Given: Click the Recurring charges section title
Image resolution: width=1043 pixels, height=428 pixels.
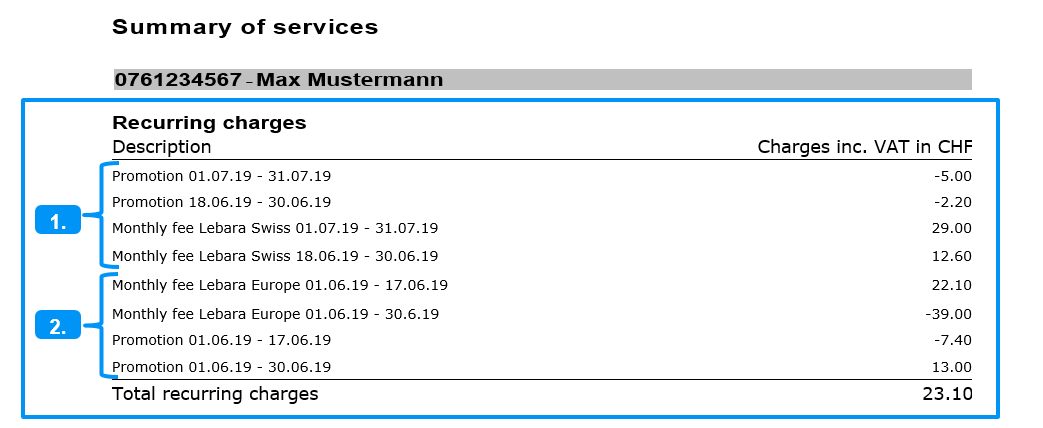Looking at the screenshot, I should tap(209, 123).
